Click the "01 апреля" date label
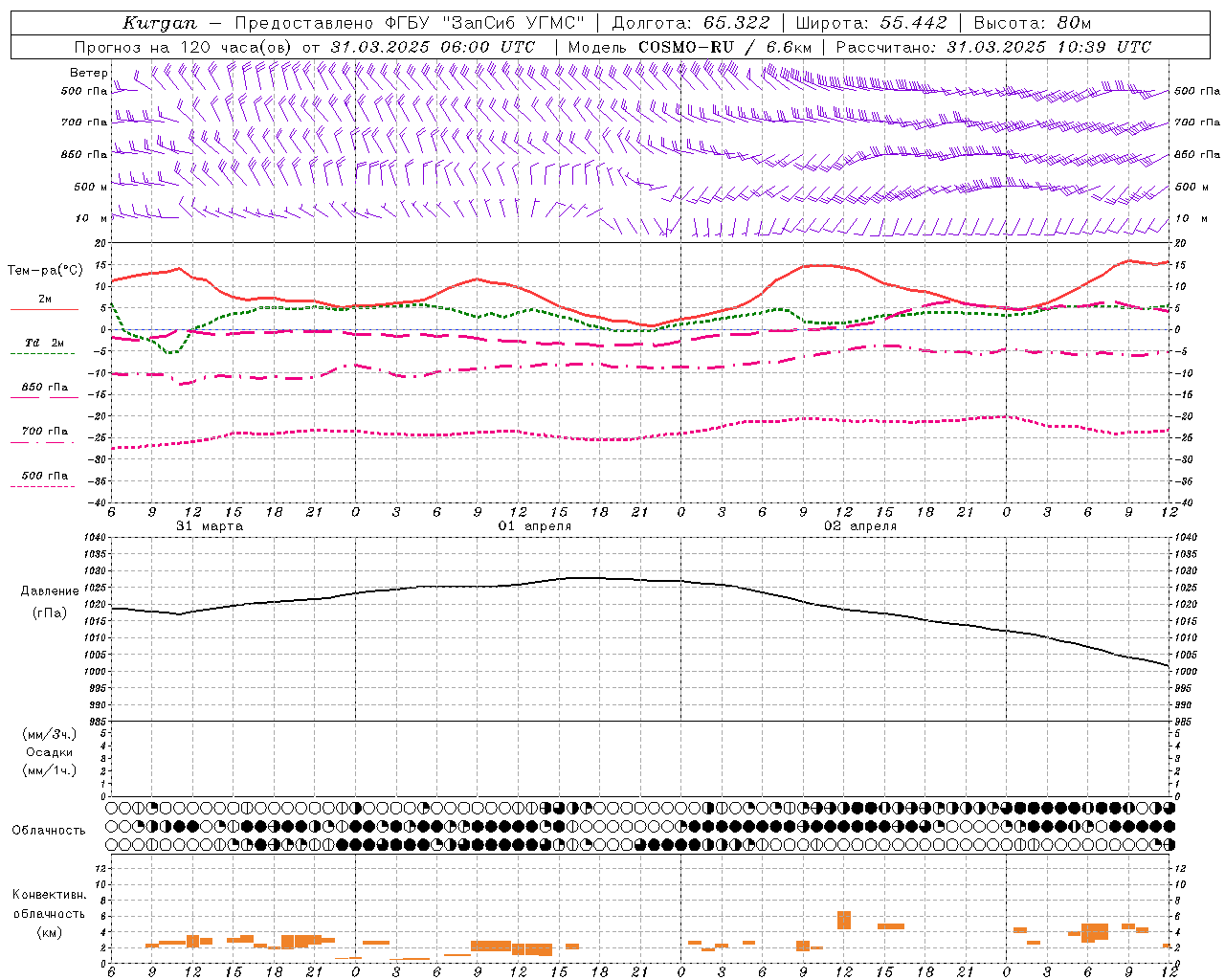The height and width of the screenshot is (980, 1225). tap(535, 526)
